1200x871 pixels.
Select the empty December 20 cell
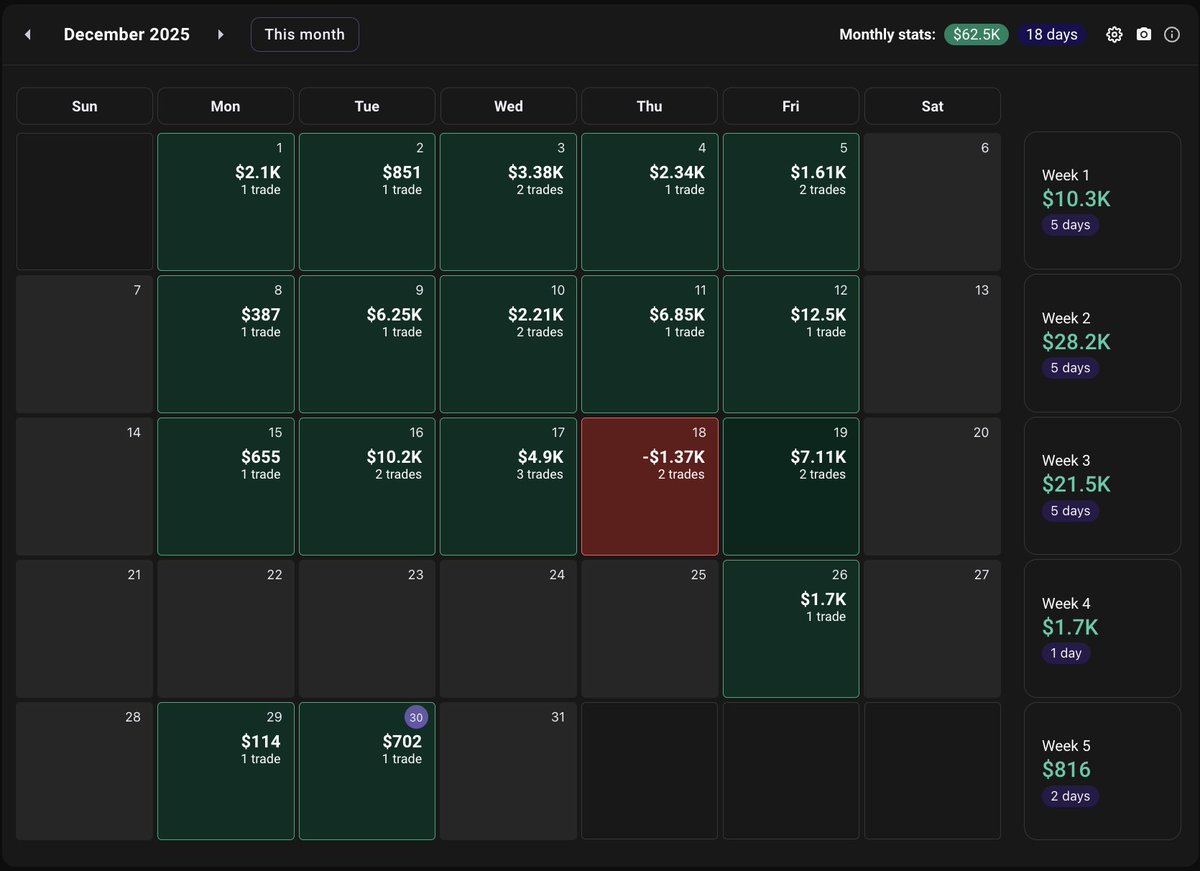pos(932,487)
